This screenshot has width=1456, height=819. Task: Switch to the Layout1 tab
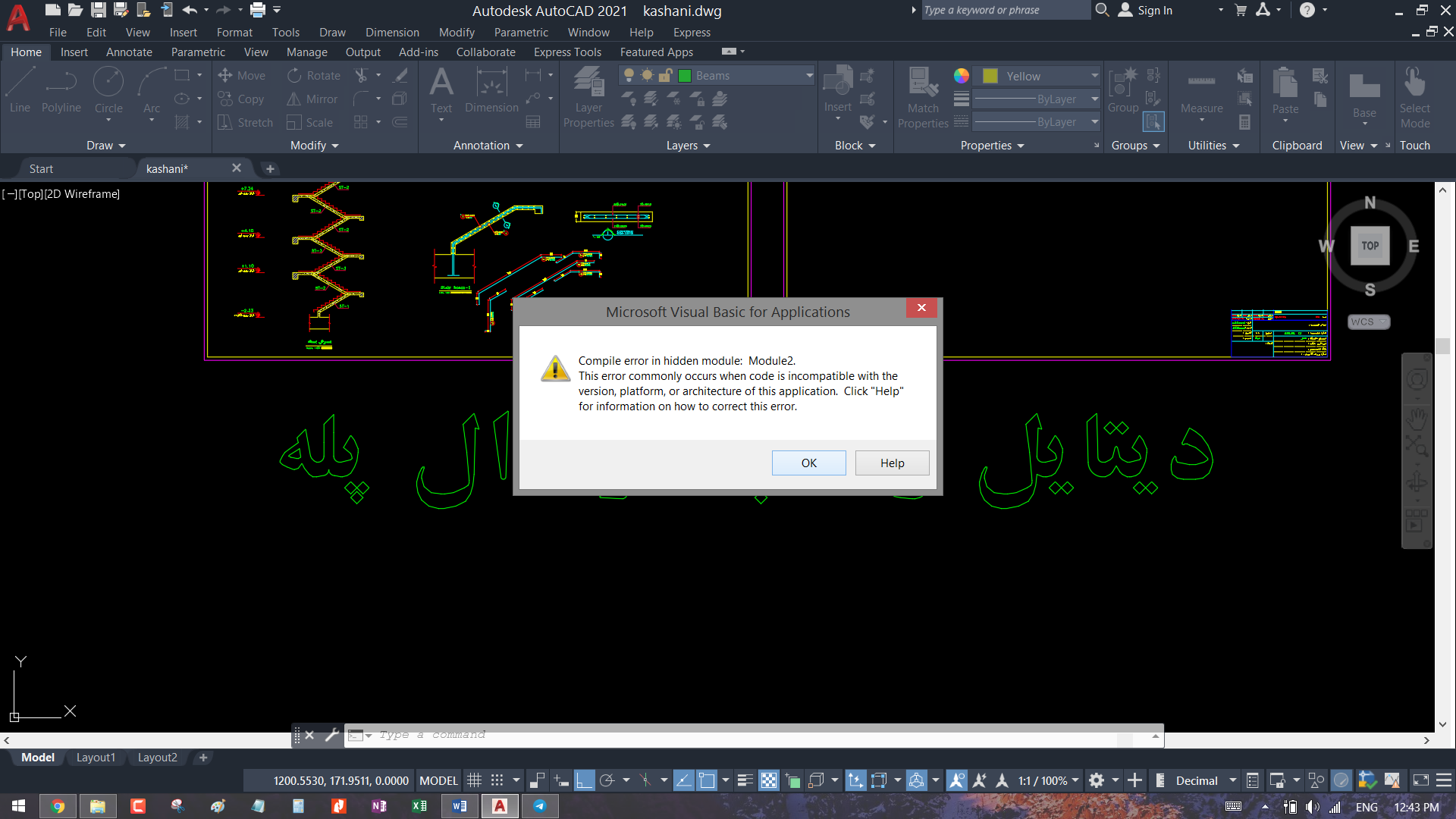[x=96, y=757]
